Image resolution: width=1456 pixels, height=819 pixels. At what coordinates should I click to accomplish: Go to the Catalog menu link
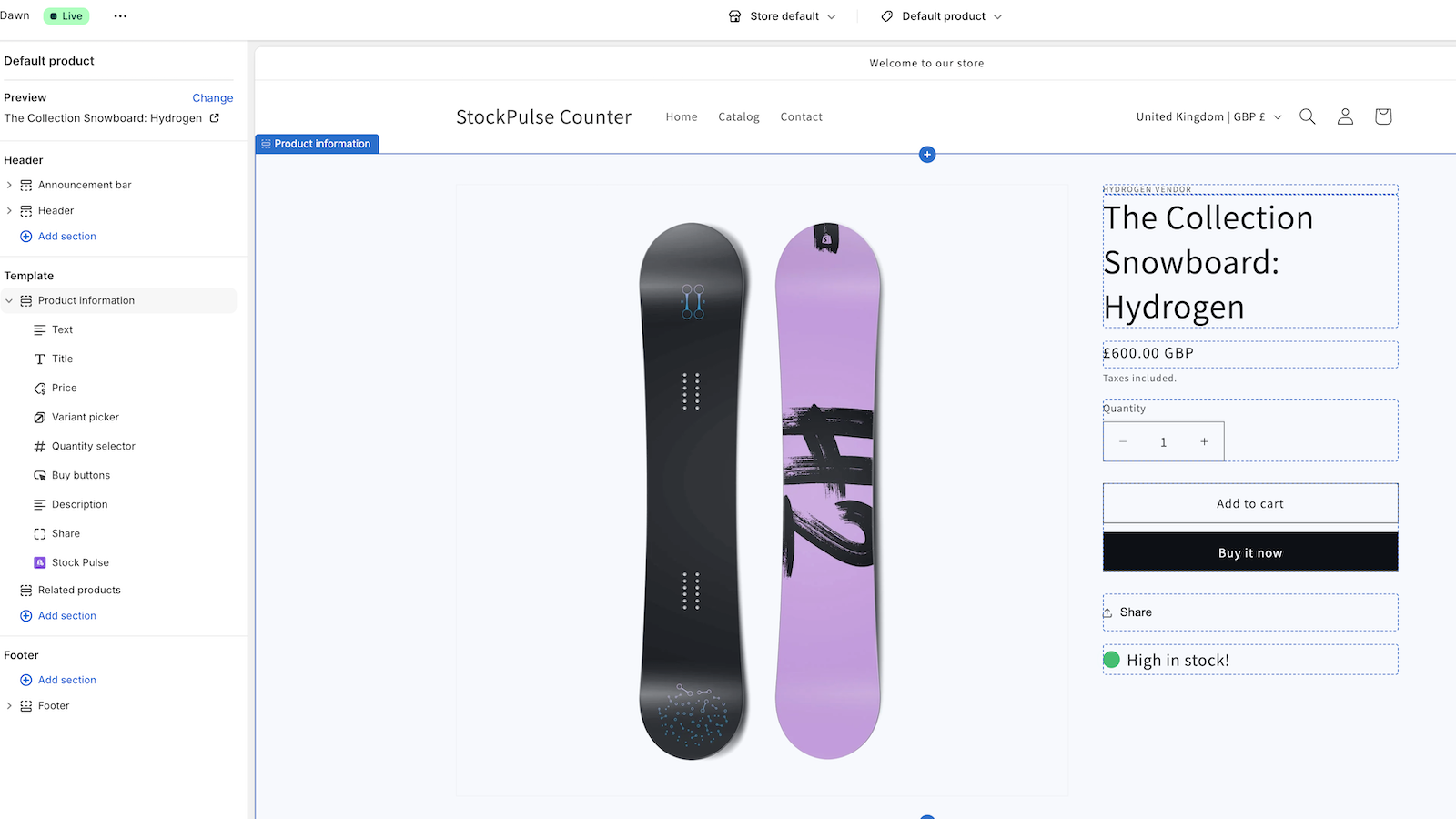pos(738,117)
